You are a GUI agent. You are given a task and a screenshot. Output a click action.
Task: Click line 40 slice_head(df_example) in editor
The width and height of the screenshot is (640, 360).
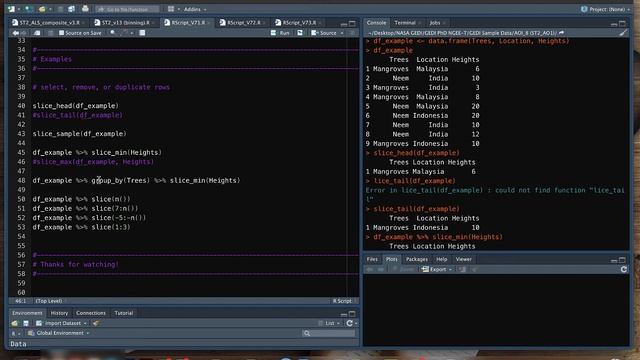pos(76,106)
